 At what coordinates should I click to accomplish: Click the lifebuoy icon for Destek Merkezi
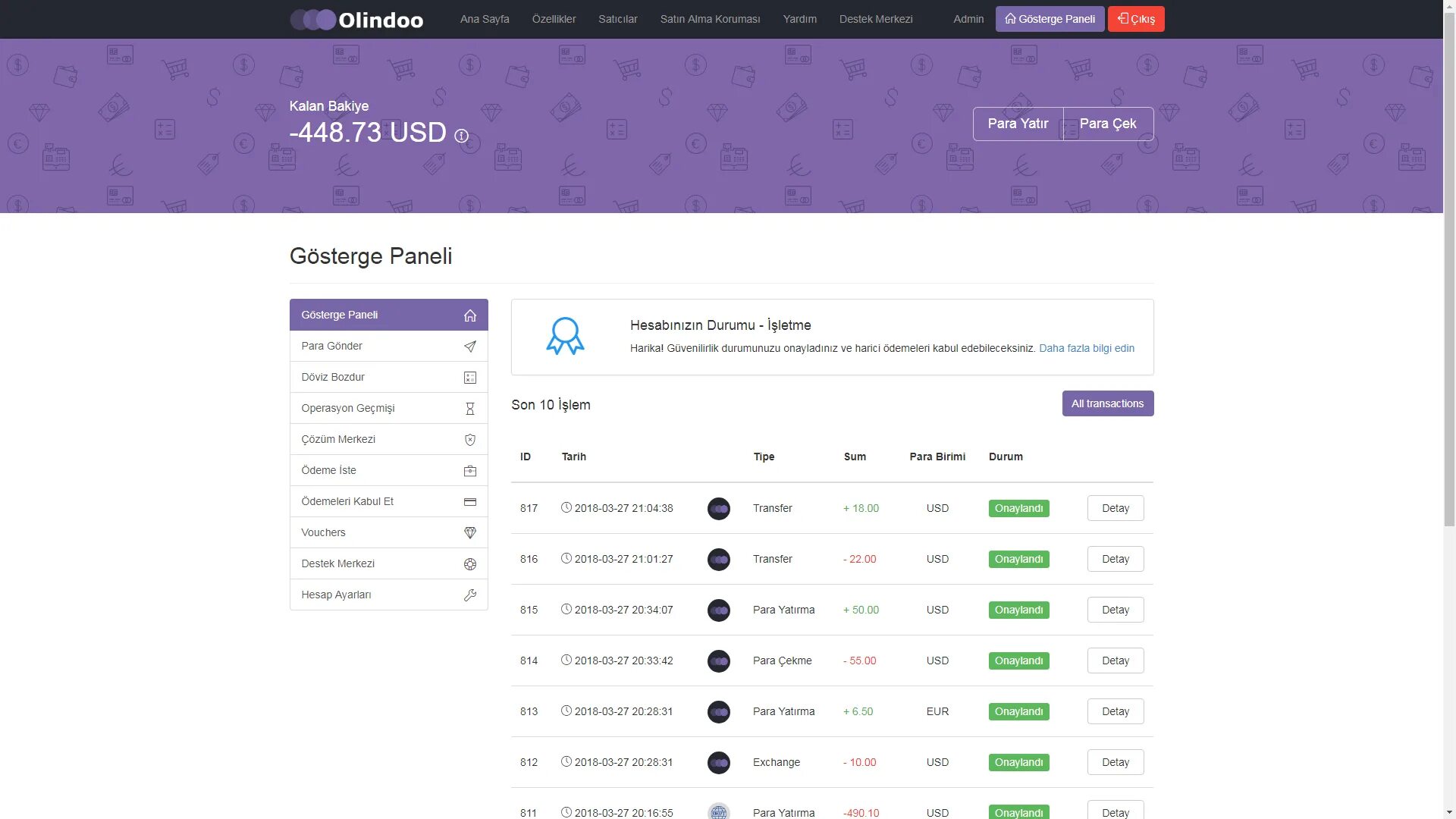[x=469, y=564]
